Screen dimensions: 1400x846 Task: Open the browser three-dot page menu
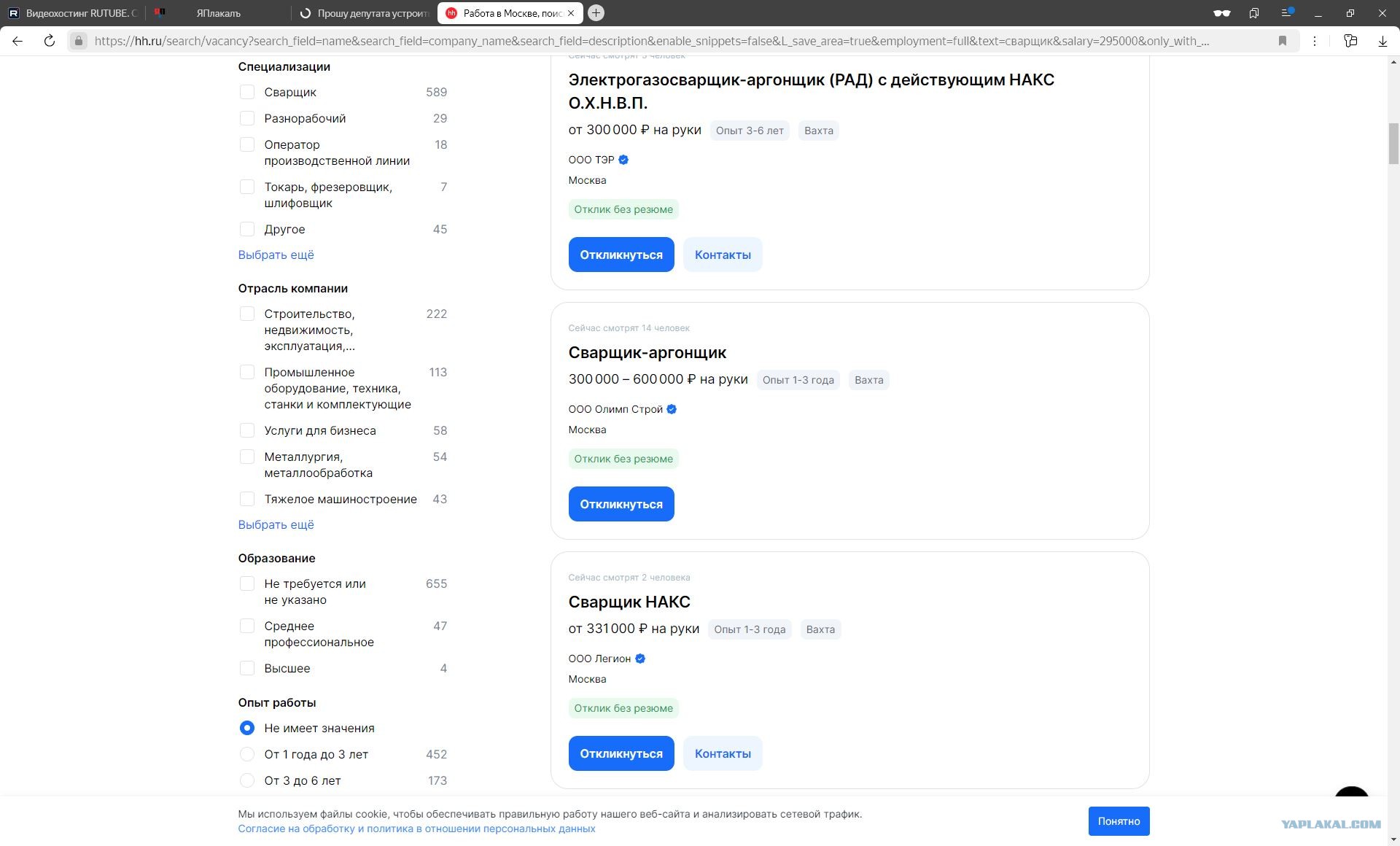(1315, 41)
